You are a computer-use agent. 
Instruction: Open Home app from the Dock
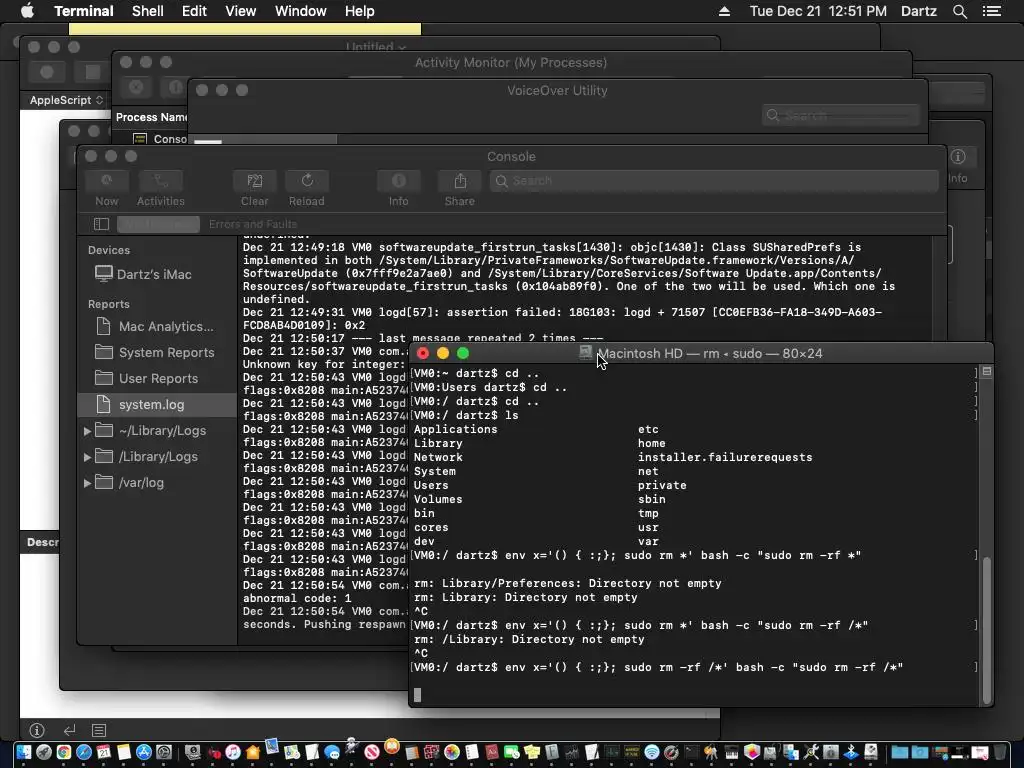[x=253, y=752]
